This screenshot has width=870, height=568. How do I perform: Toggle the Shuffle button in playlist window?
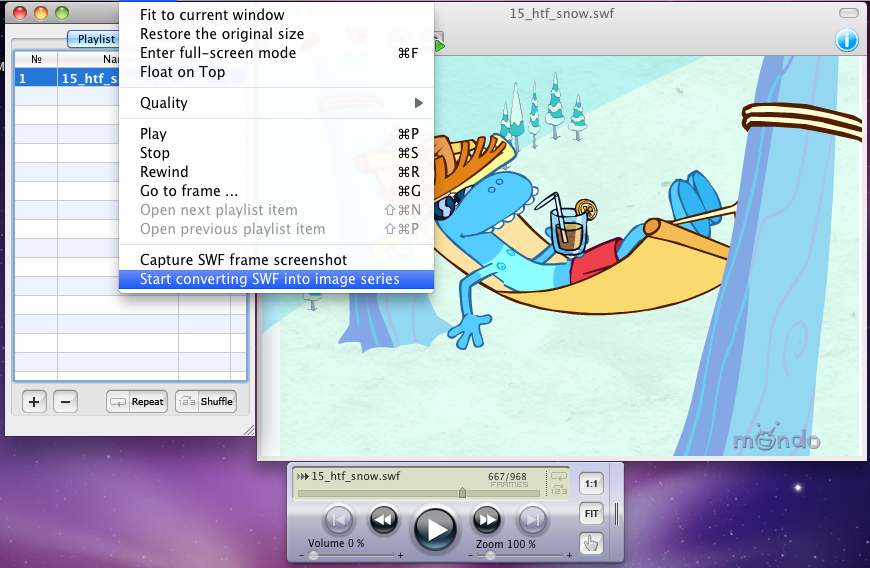click(x=206, y=402)
